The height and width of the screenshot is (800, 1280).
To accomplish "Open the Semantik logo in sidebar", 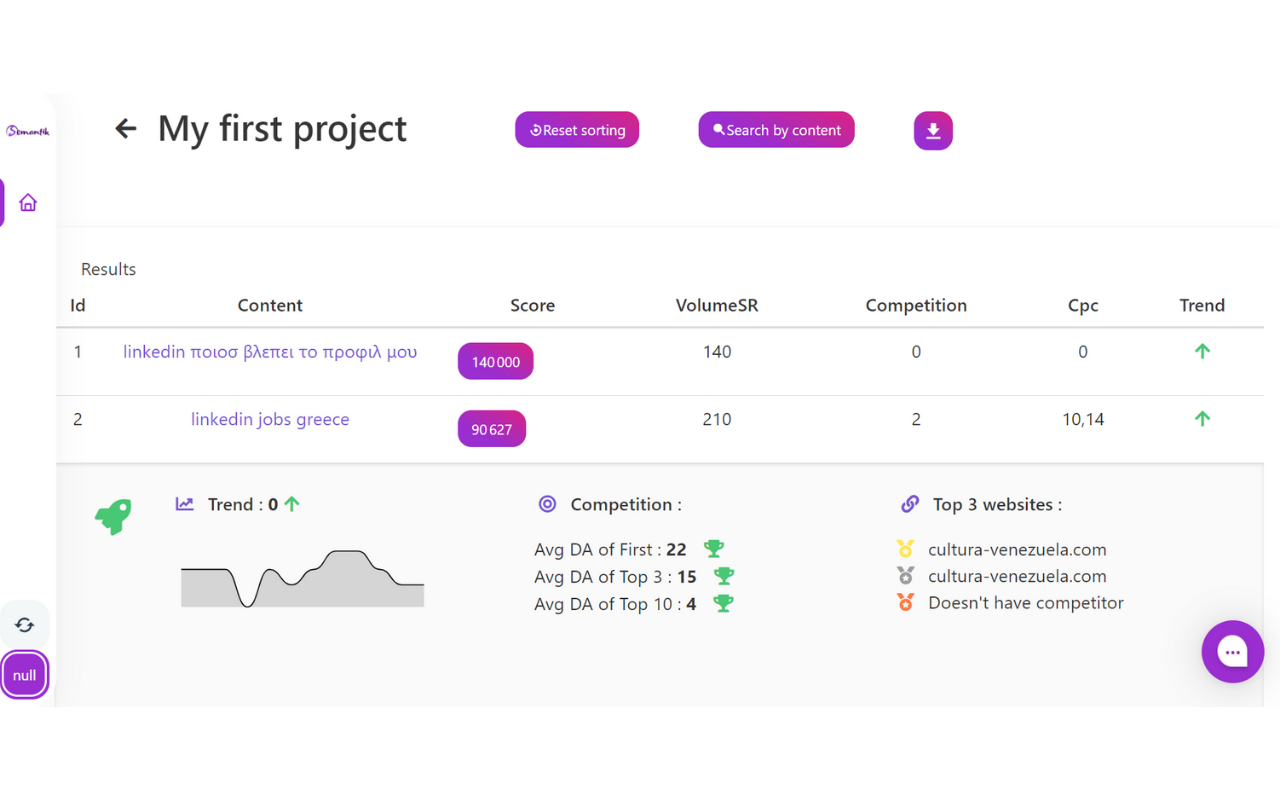I will click(x=27, y=131).
